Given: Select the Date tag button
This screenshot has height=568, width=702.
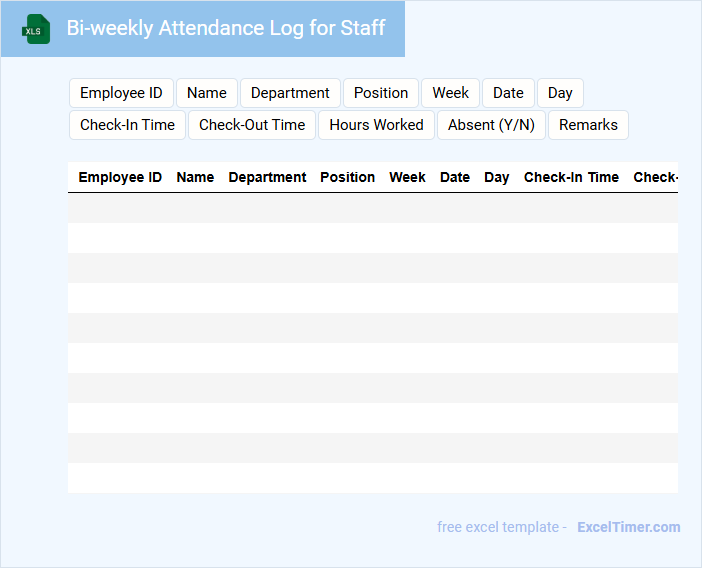Looking at the screenshot, I should [x=508, y=93].
